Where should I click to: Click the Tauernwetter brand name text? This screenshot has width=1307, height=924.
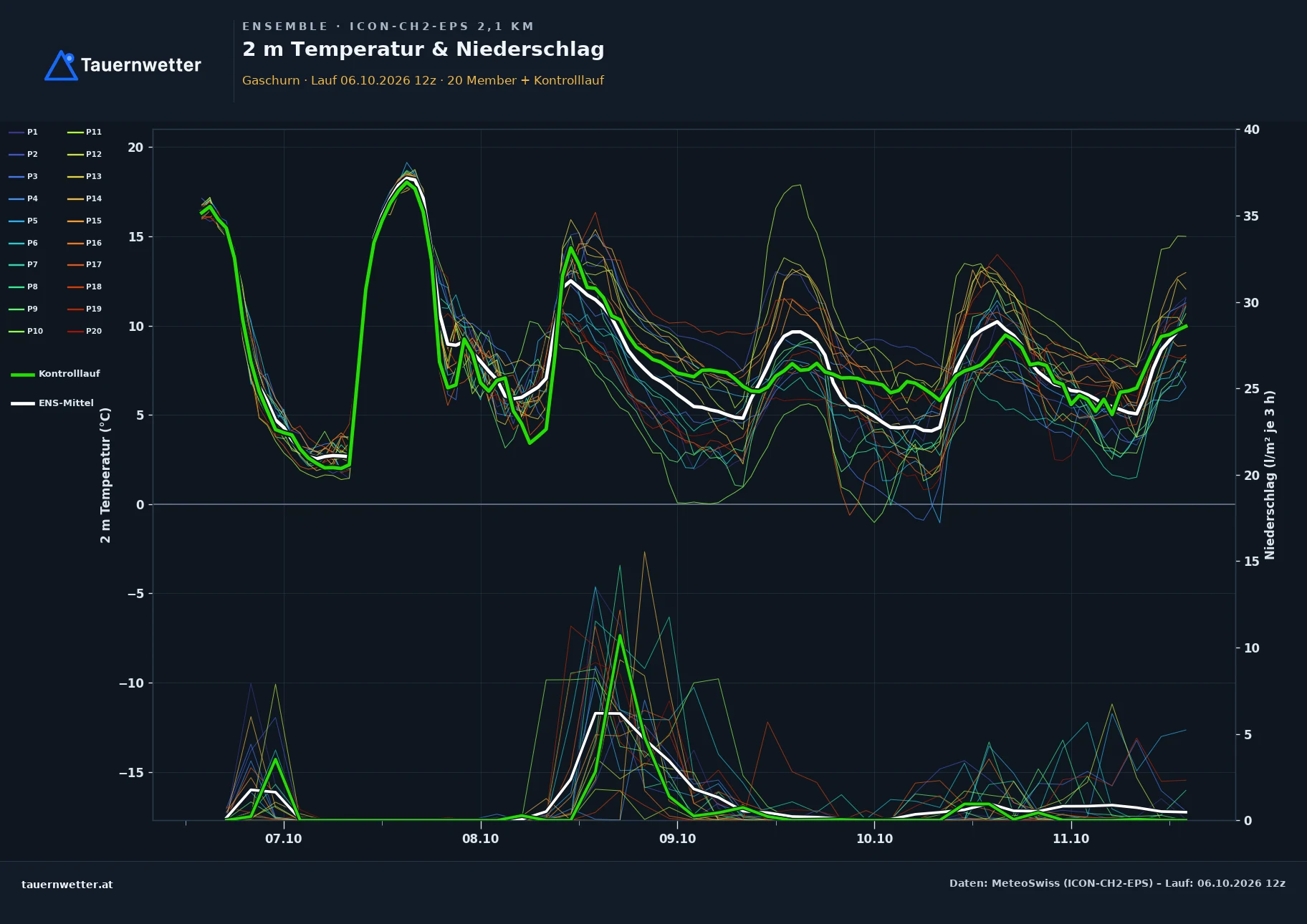(140, 65)
